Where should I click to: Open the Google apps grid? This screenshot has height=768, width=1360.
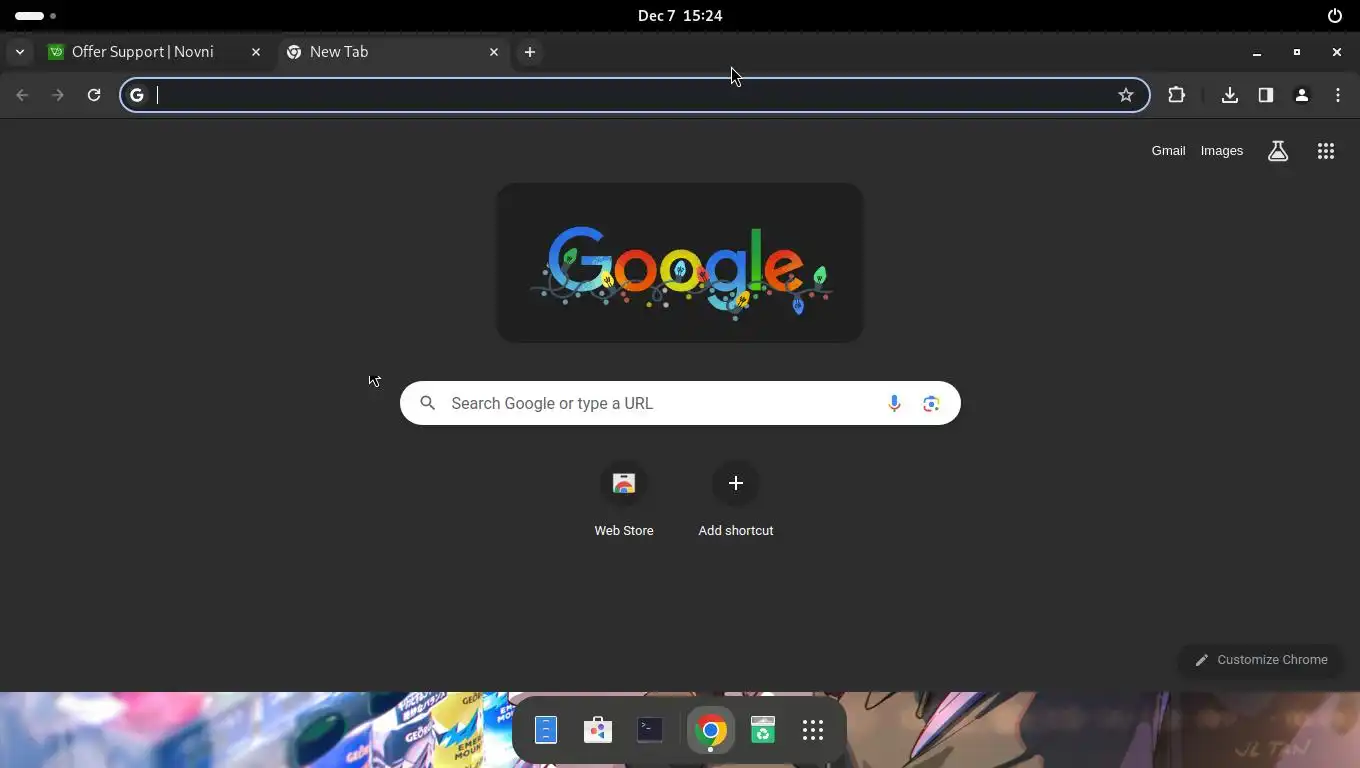pos(1326,151)
